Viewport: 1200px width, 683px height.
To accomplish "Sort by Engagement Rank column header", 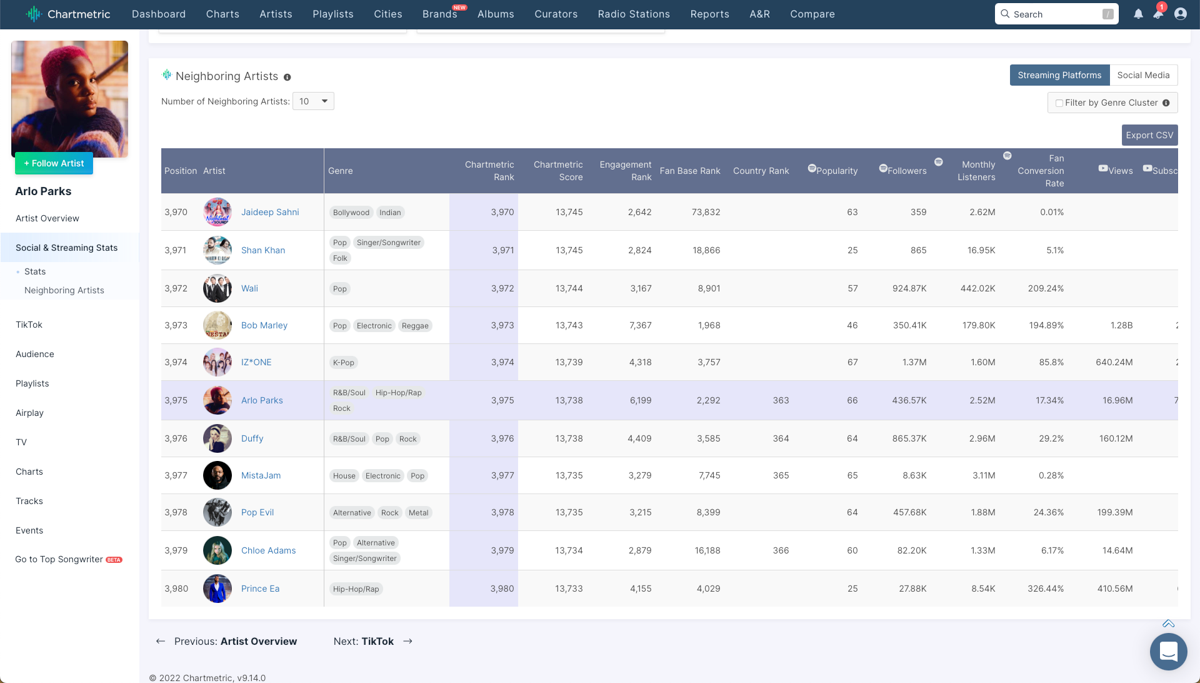I will [625, 170].
